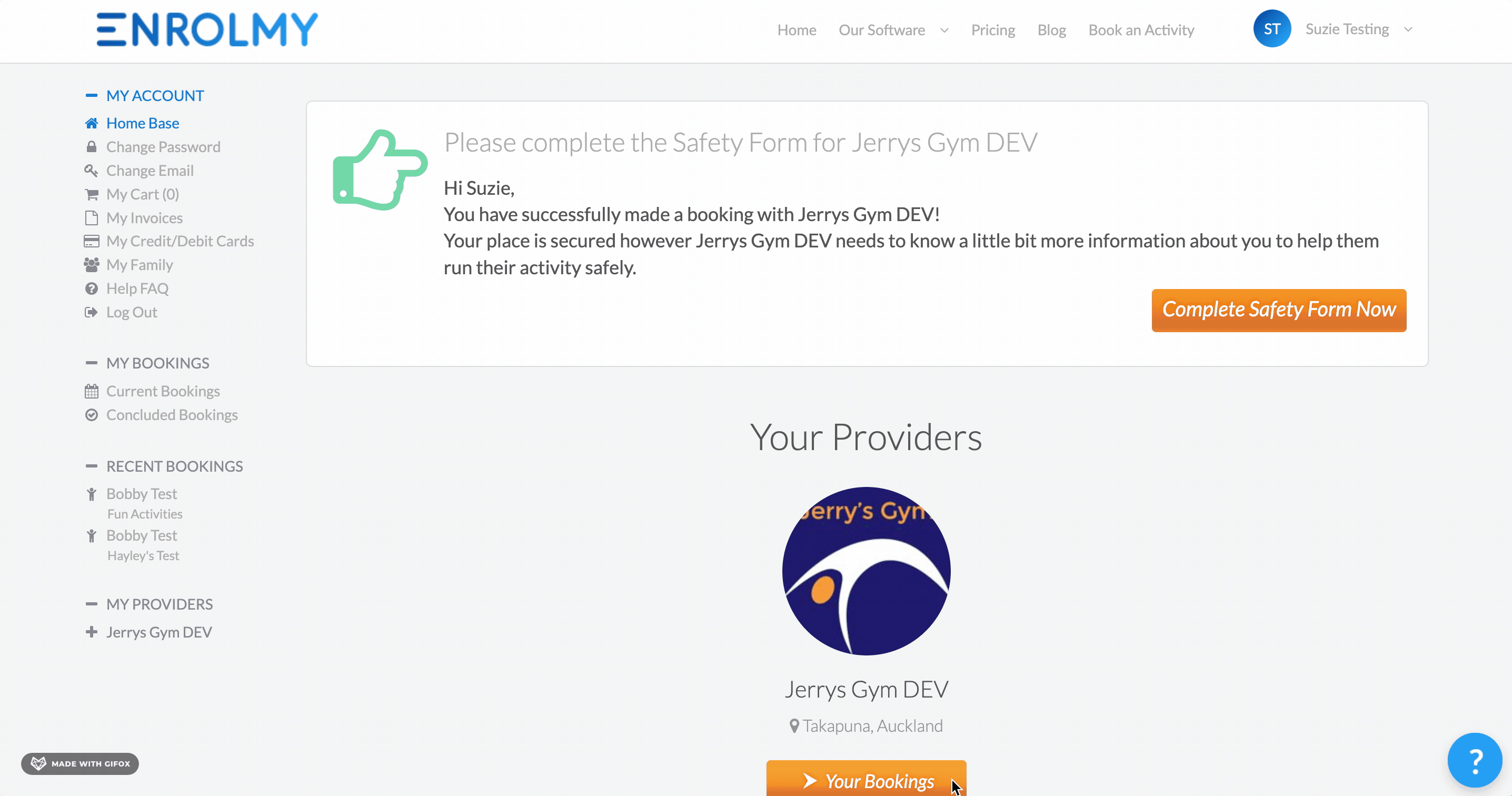The image size is (1512, 796).
Task: Click Complete Safety Form Now button
Action: pos(1279,310)
